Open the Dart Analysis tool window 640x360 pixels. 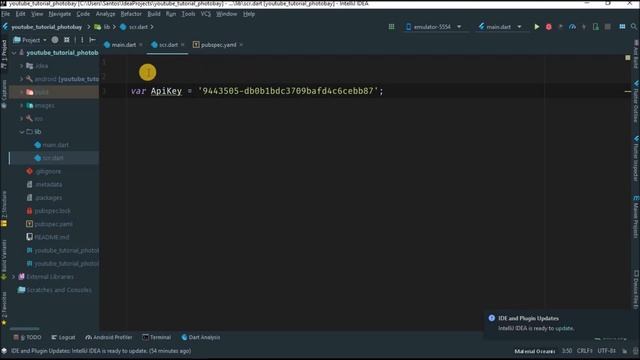pos(200,337)
